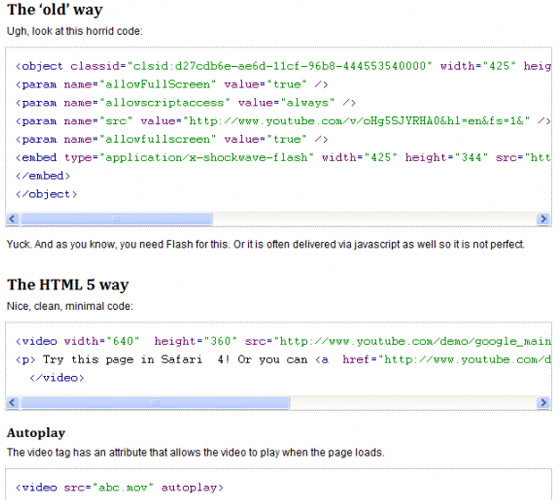This screenshot has width=560, height=500.
Task: Click right scroll arrow in HTML 5 code box
Action: pos(543,402)
